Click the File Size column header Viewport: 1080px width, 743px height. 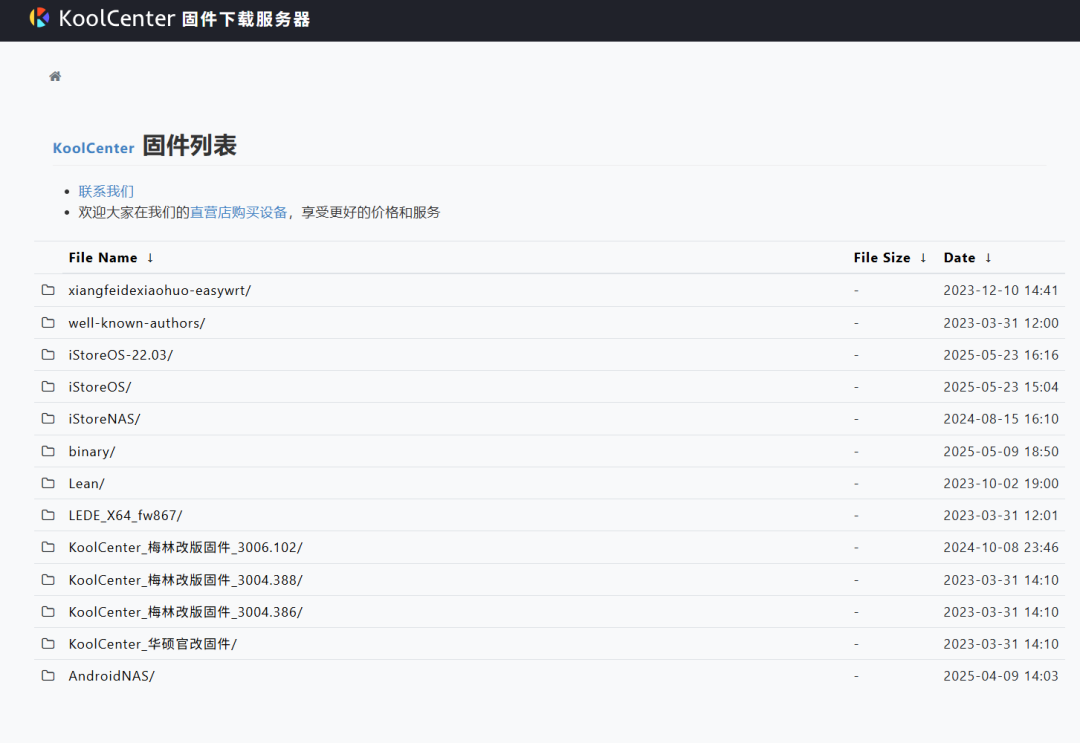point(882,258)
